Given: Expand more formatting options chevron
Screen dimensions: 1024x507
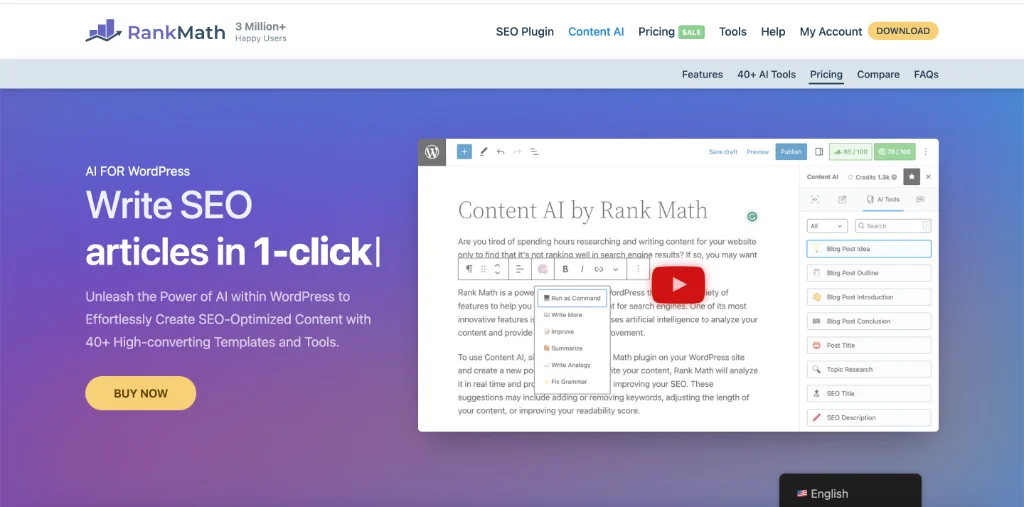Looking at the screenshot, I should click(x=615, y=269).
